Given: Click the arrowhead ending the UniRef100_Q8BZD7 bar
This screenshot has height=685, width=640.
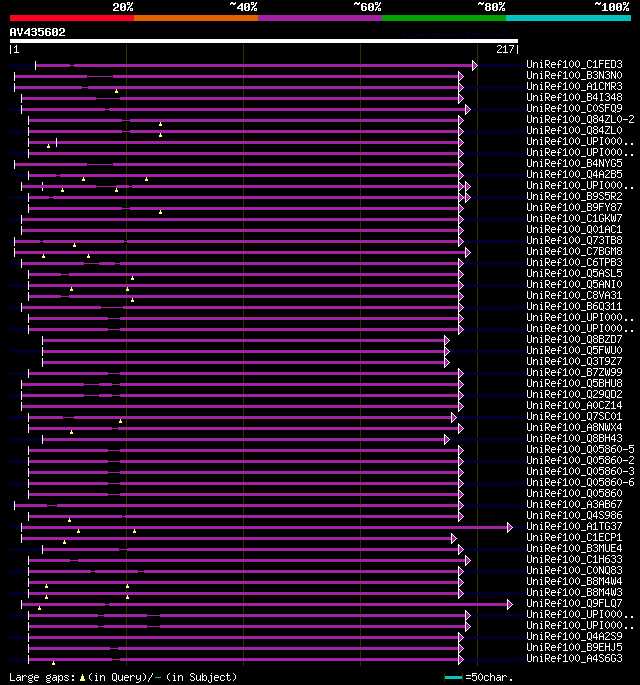Looking at the screenshot, I should point(446,340).
